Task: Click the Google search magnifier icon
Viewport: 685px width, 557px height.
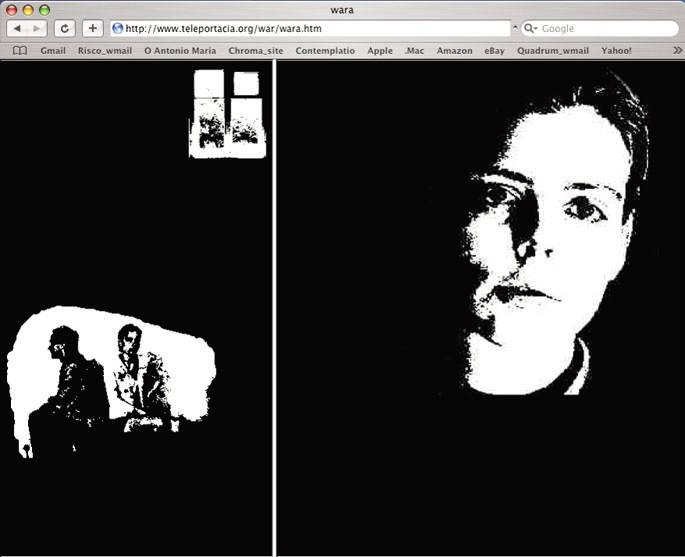Action: (530, 29)
